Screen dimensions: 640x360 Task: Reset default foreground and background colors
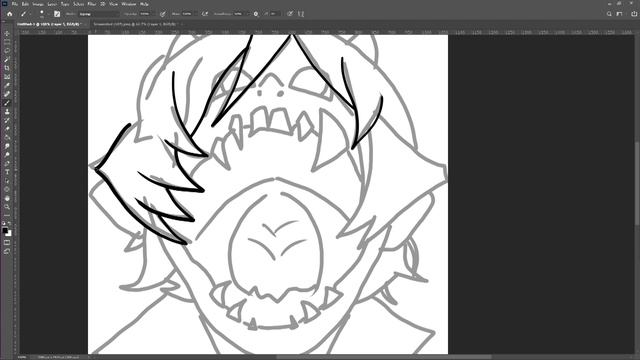click(4, 224)
